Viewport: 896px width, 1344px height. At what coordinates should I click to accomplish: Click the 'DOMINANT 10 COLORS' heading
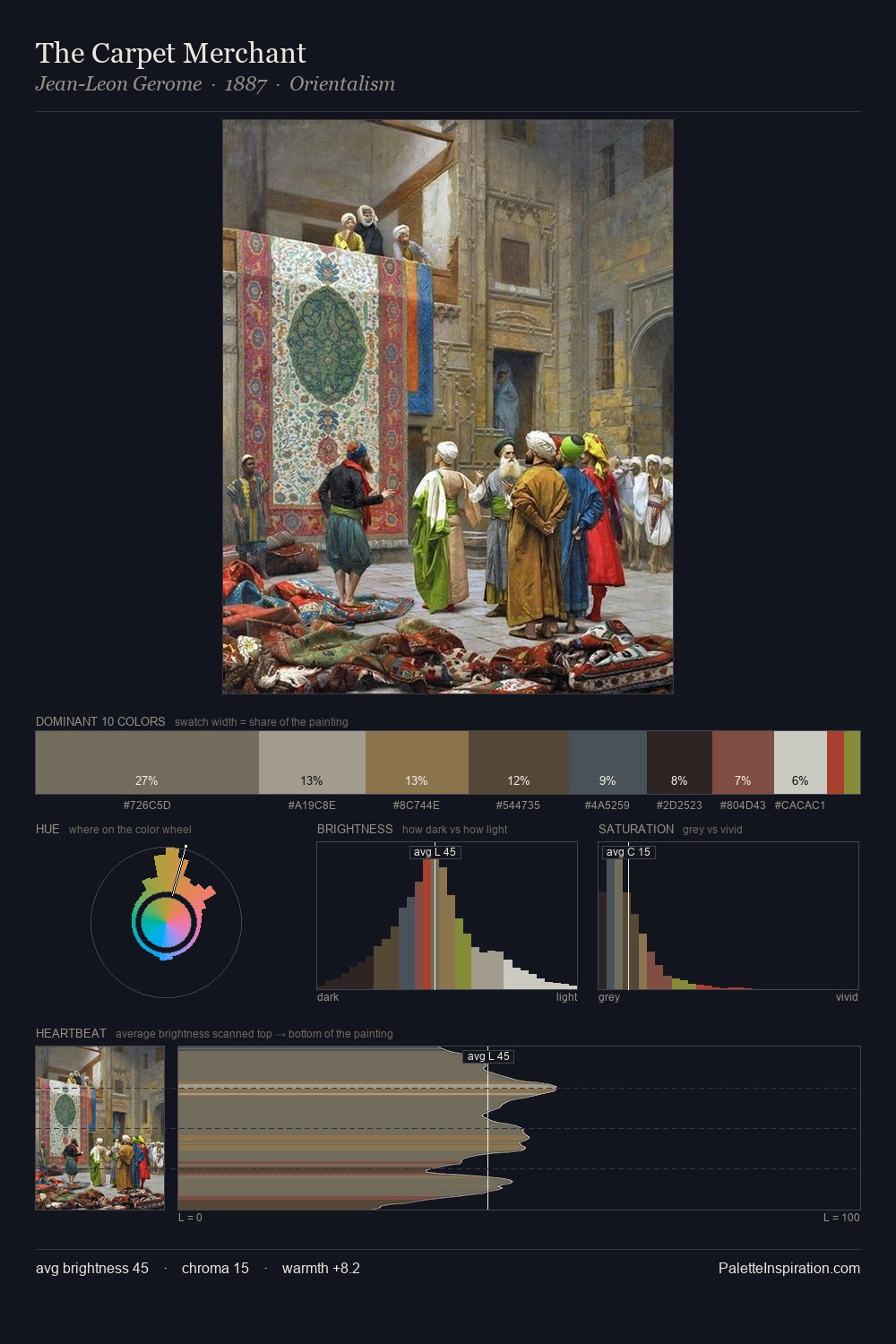[x=100, y=721]
